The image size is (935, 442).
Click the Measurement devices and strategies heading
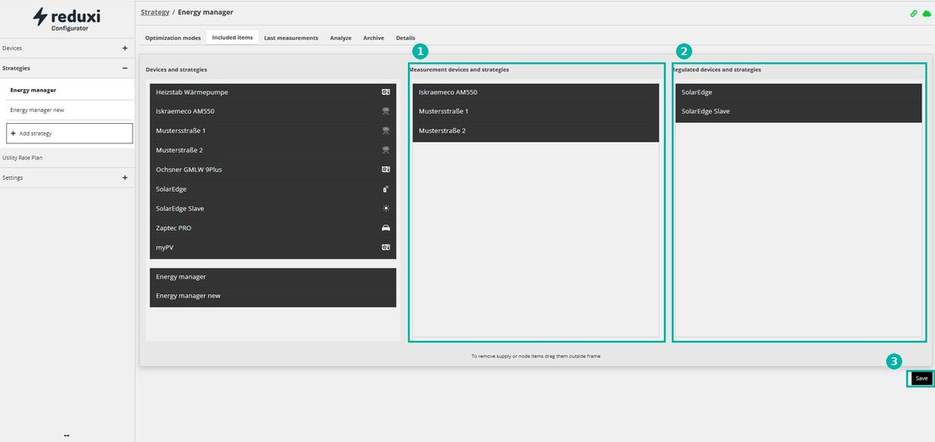(x=459, y=70)
